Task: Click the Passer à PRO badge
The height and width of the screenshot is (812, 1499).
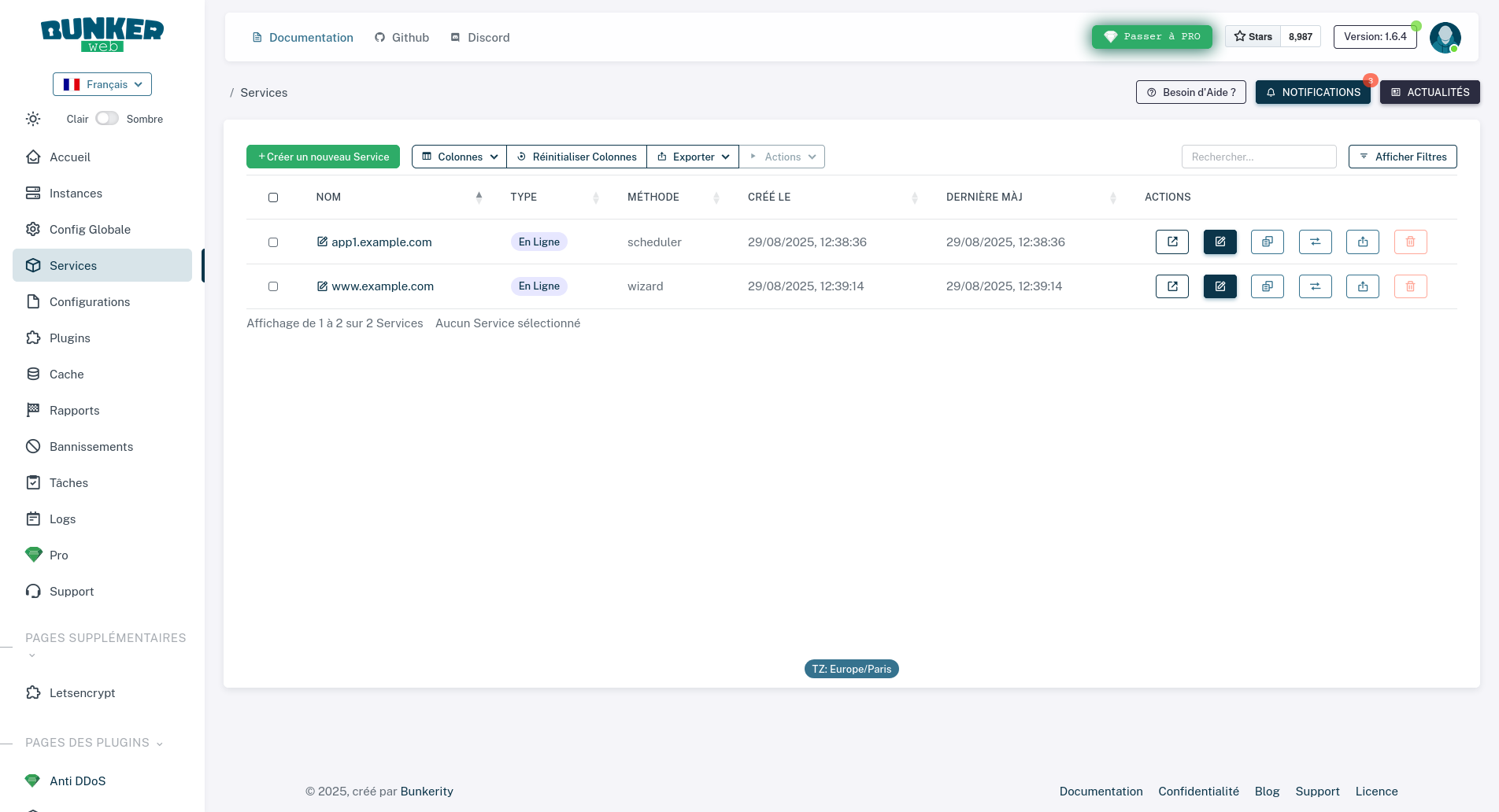Action: (1152, 36)
